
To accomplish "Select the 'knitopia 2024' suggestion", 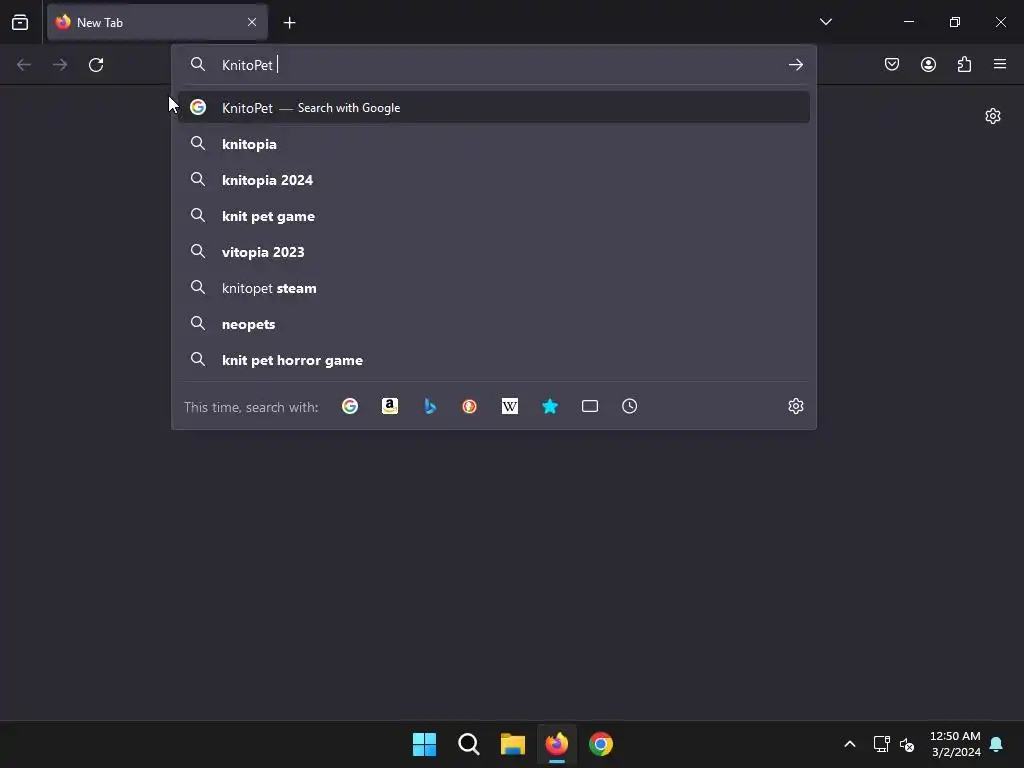I will click(x=494, y=180).
